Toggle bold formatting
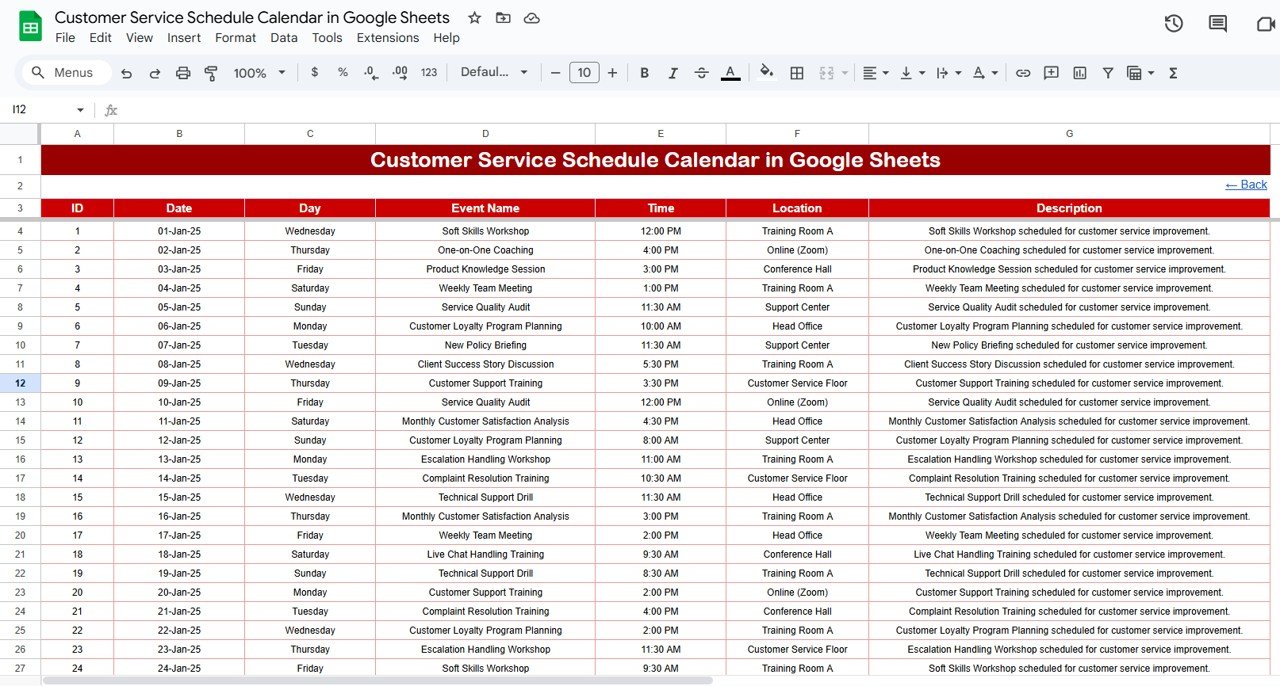1280x686 pixels. tap(644, 73)
